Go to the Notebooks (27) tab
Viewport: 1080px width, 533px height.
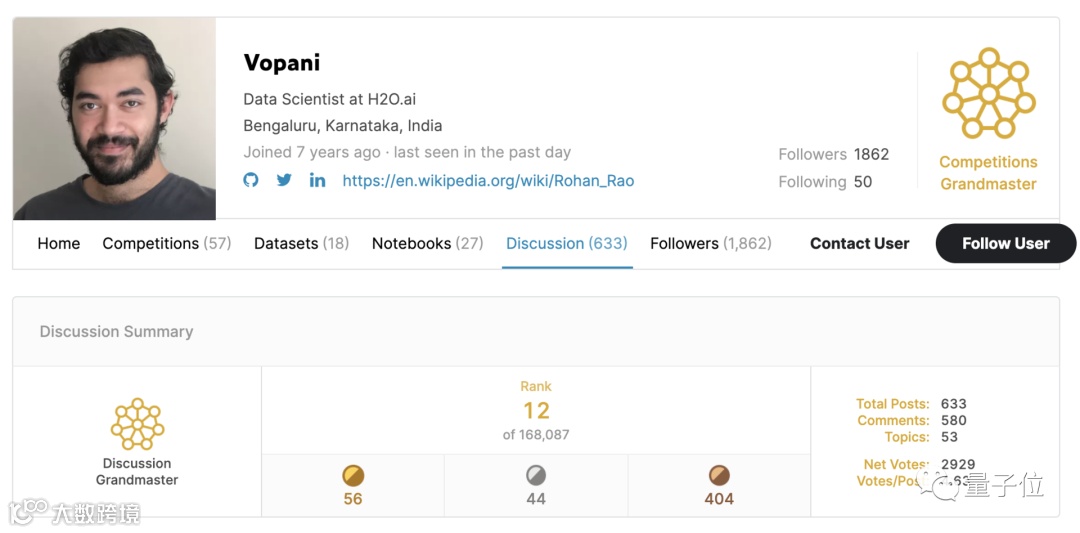tap(427, 243)
